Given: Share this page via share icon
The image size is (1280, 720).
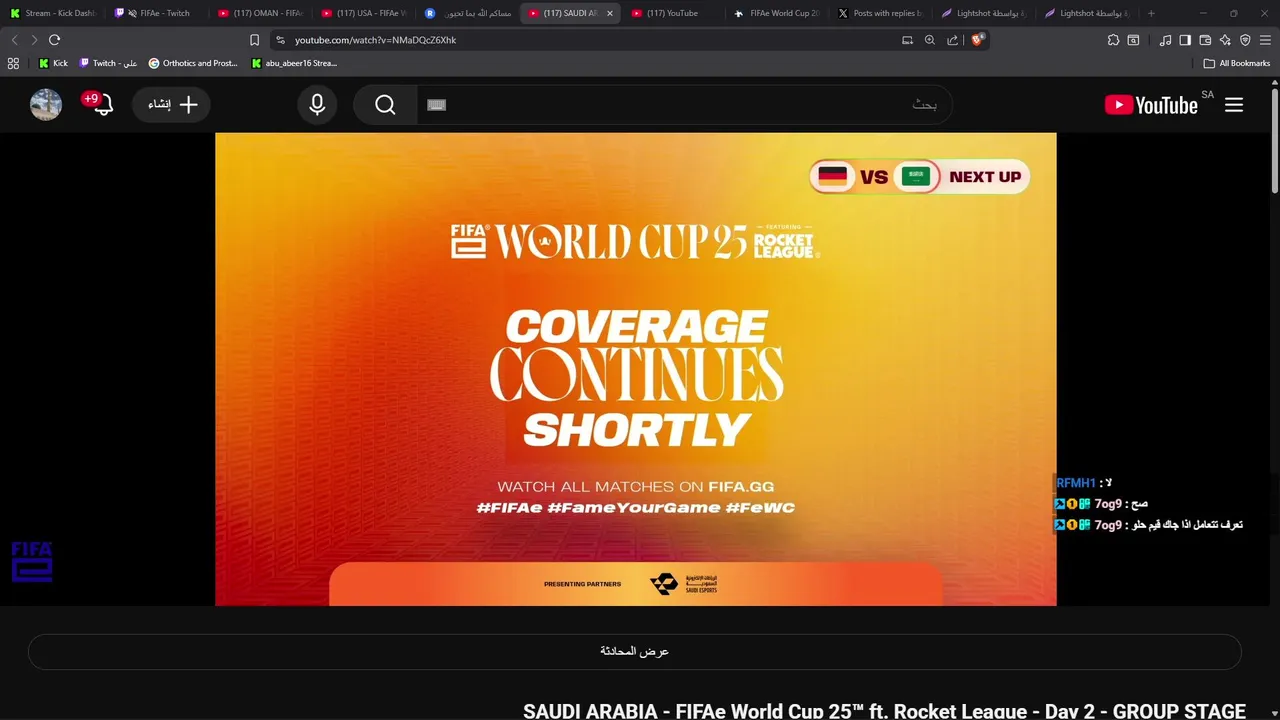Looking at the screenshot, I should (952, 40).
